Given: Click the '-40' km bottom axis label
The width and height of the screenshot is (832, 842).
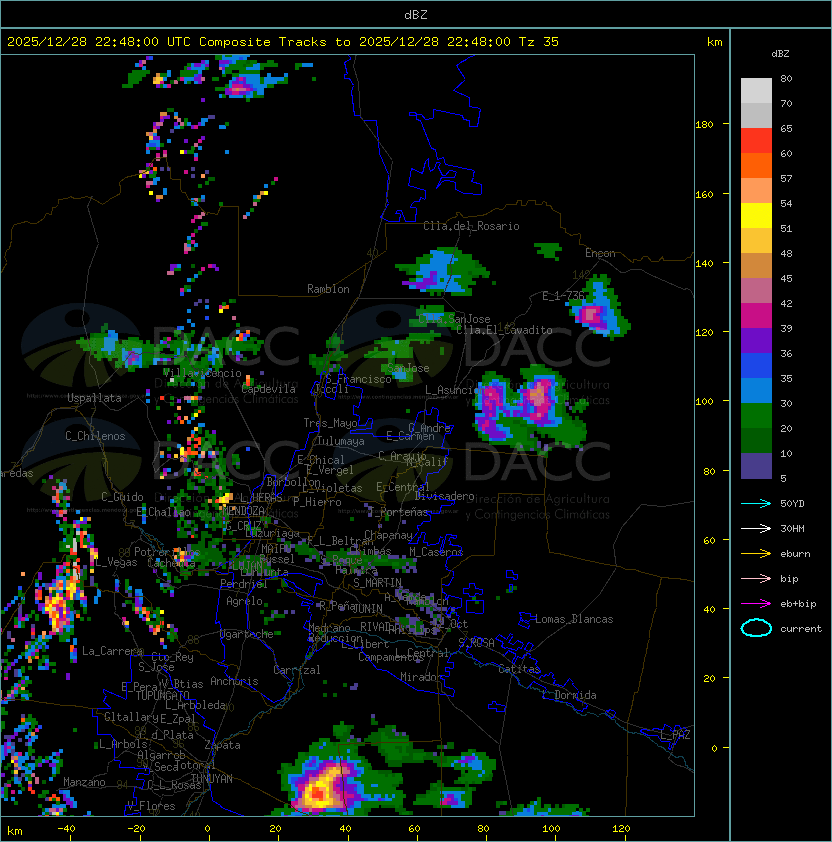Looking at the screenshot, I should click(x=66, y=829).
